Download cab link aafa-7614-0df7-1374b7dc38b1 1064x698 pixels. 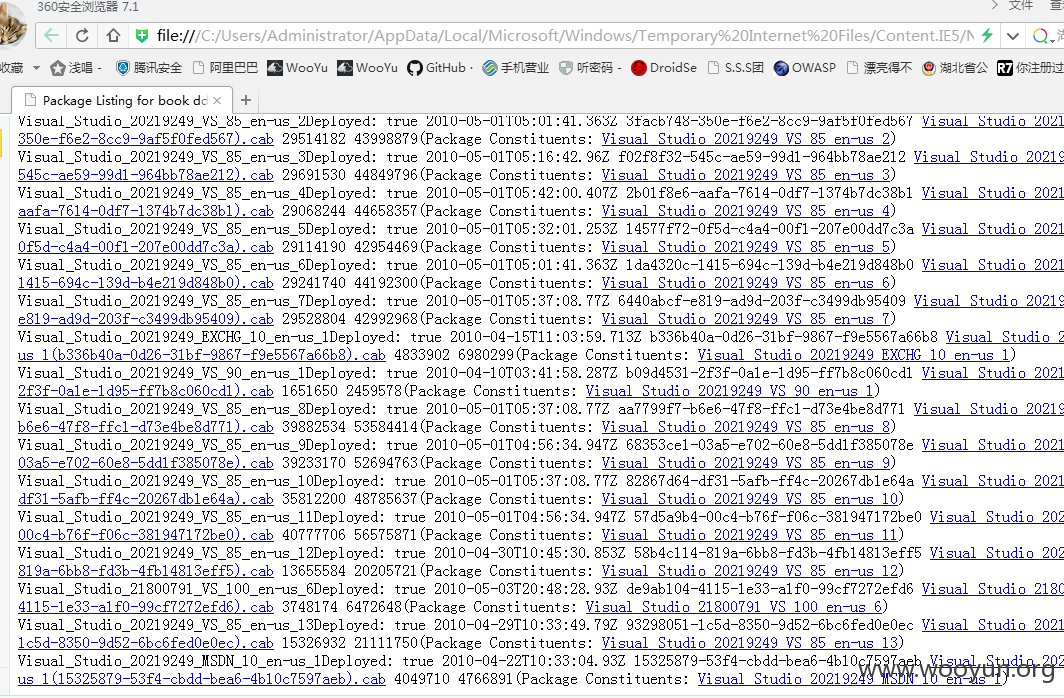(146, 211)
